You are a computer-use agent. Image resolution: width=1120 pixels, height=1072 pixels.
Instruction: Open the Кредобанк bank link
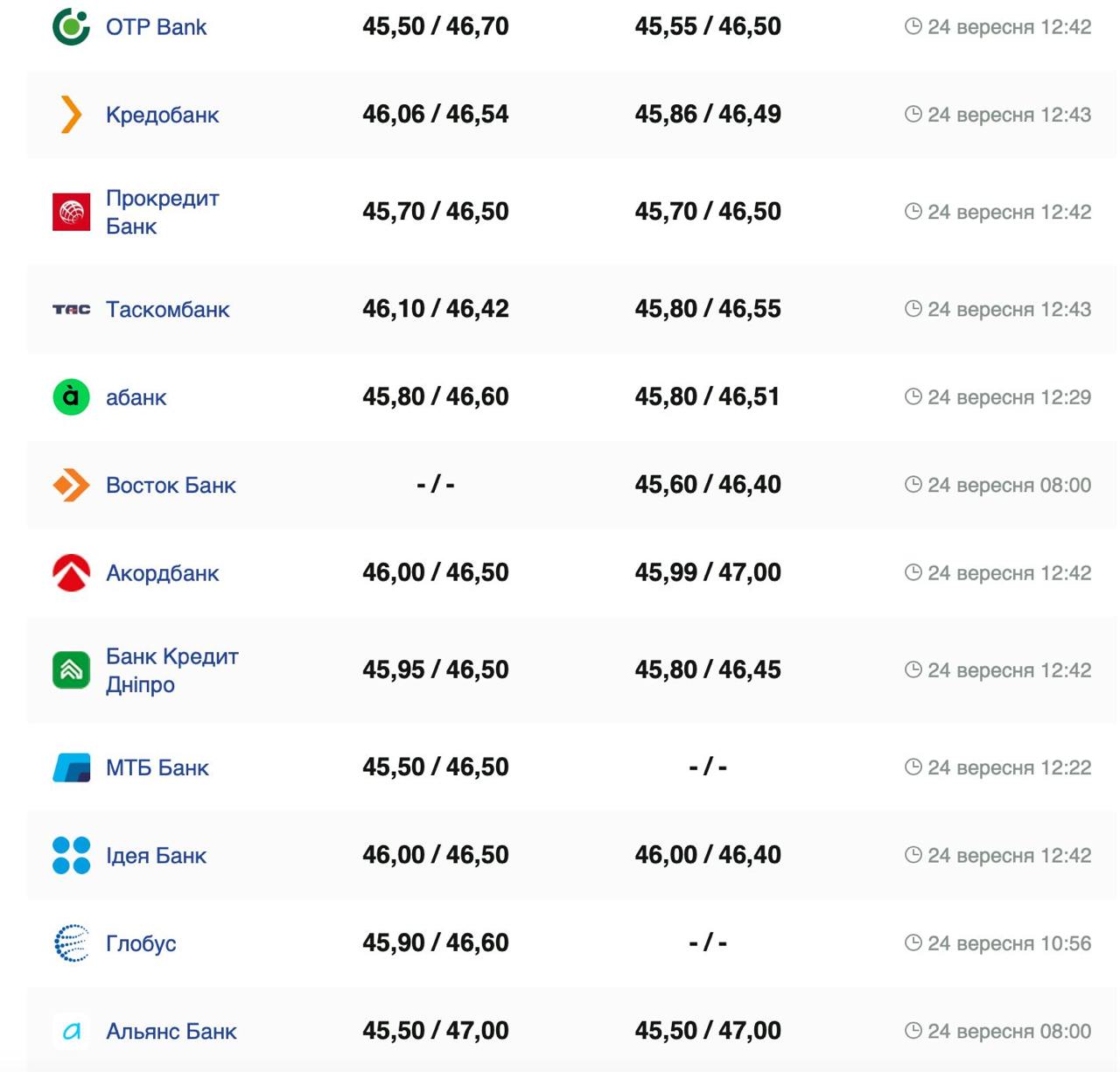coord(162,115)
